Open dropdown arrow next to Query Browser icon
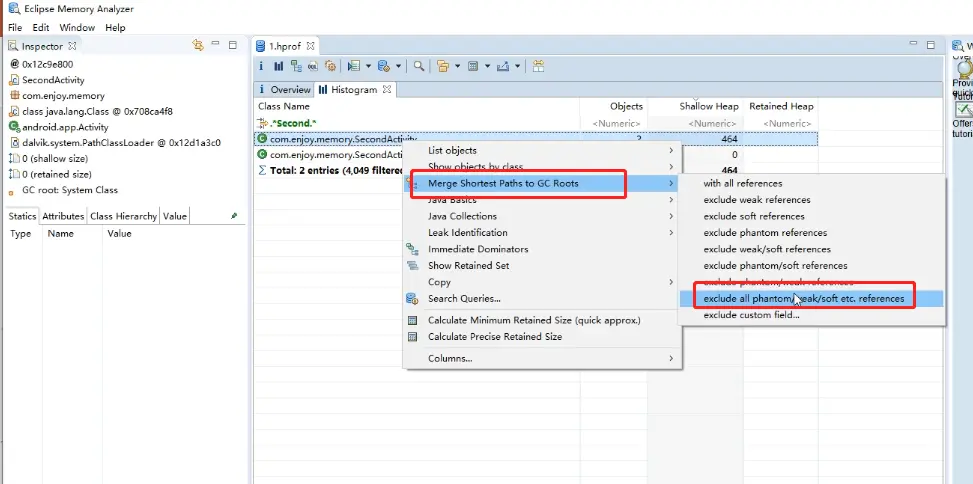Screen dimensions: 973x484 coord(398,66)
